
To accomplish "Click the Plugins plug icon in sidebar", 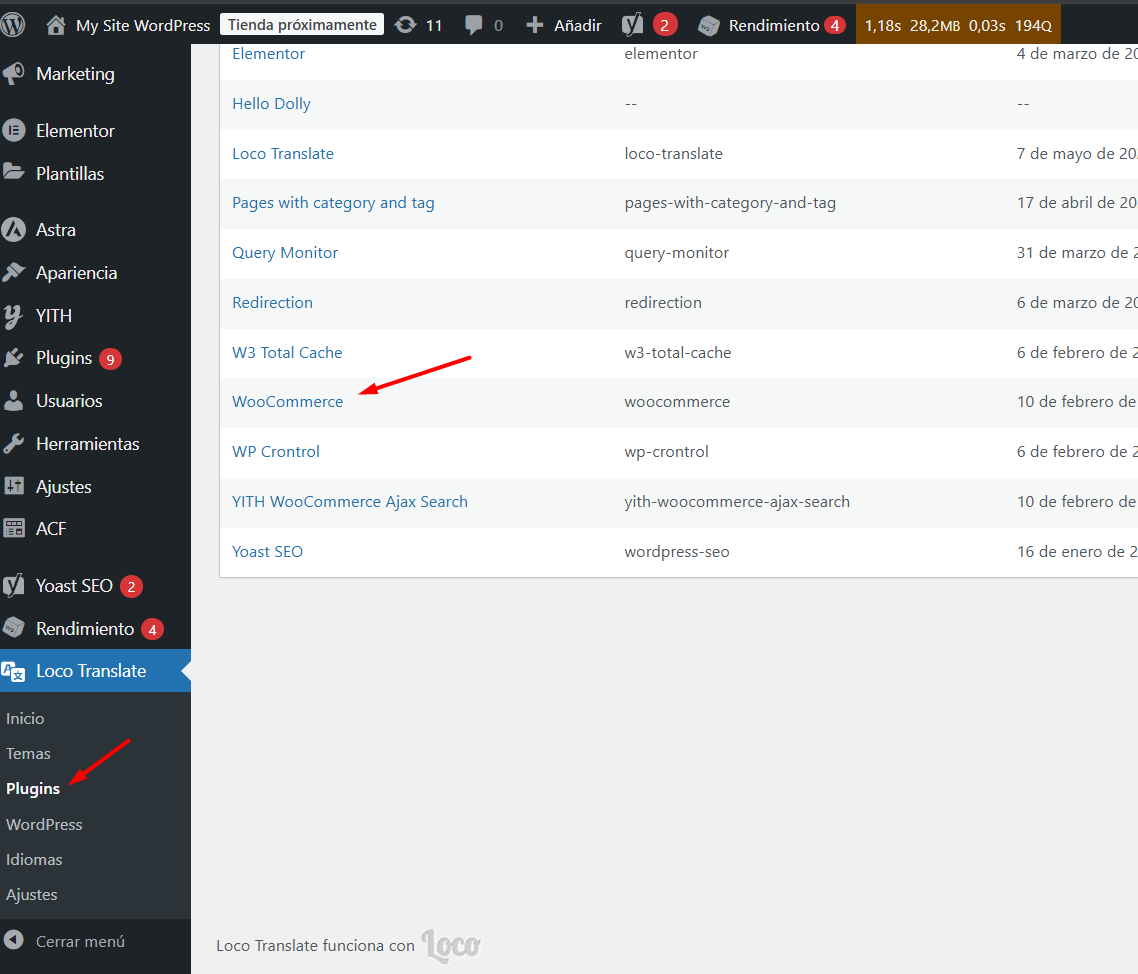I will tap(14, 358).
